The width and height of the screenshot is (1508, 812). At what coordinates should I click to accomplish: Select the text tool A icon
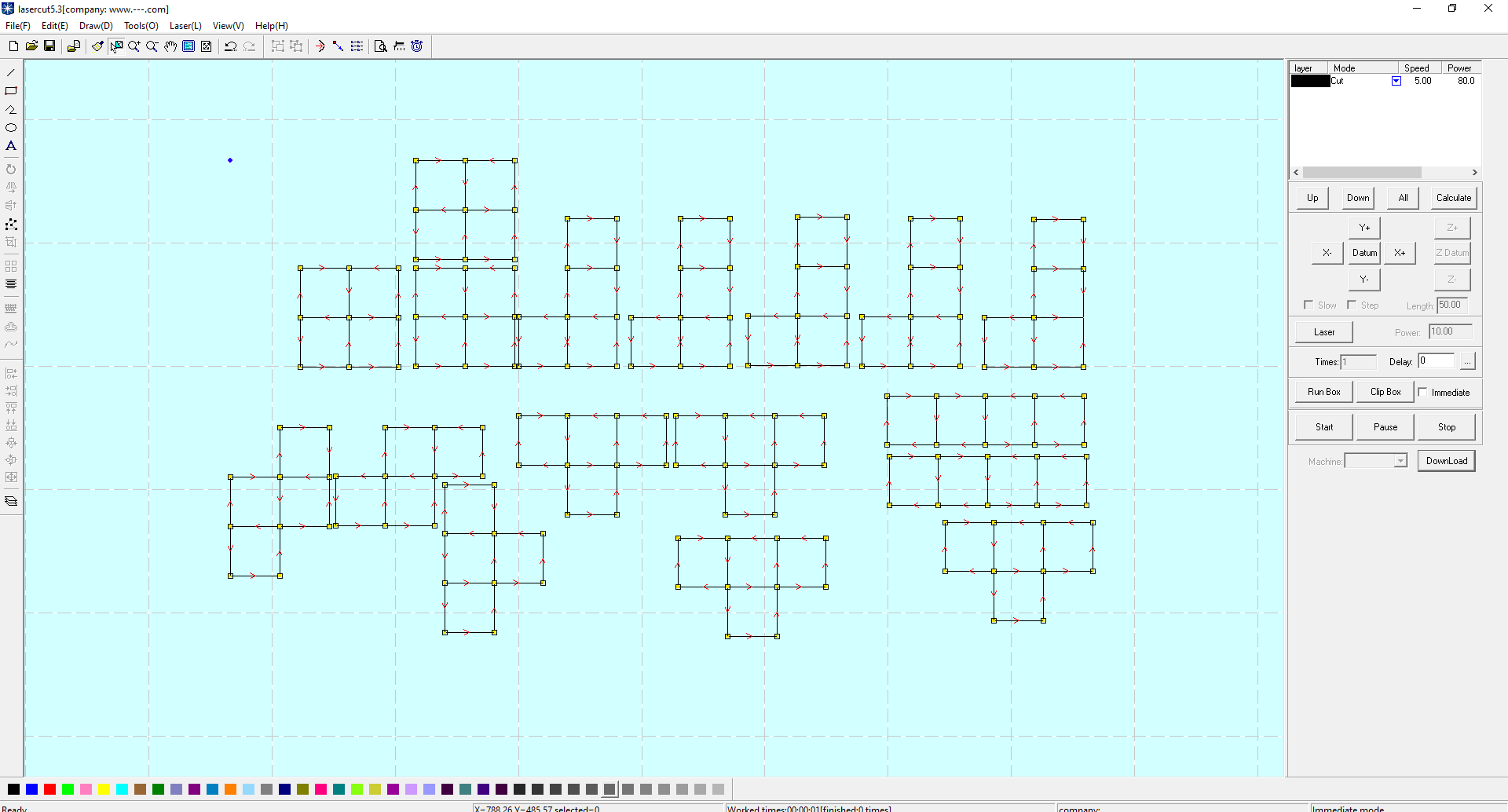[11, 146]
